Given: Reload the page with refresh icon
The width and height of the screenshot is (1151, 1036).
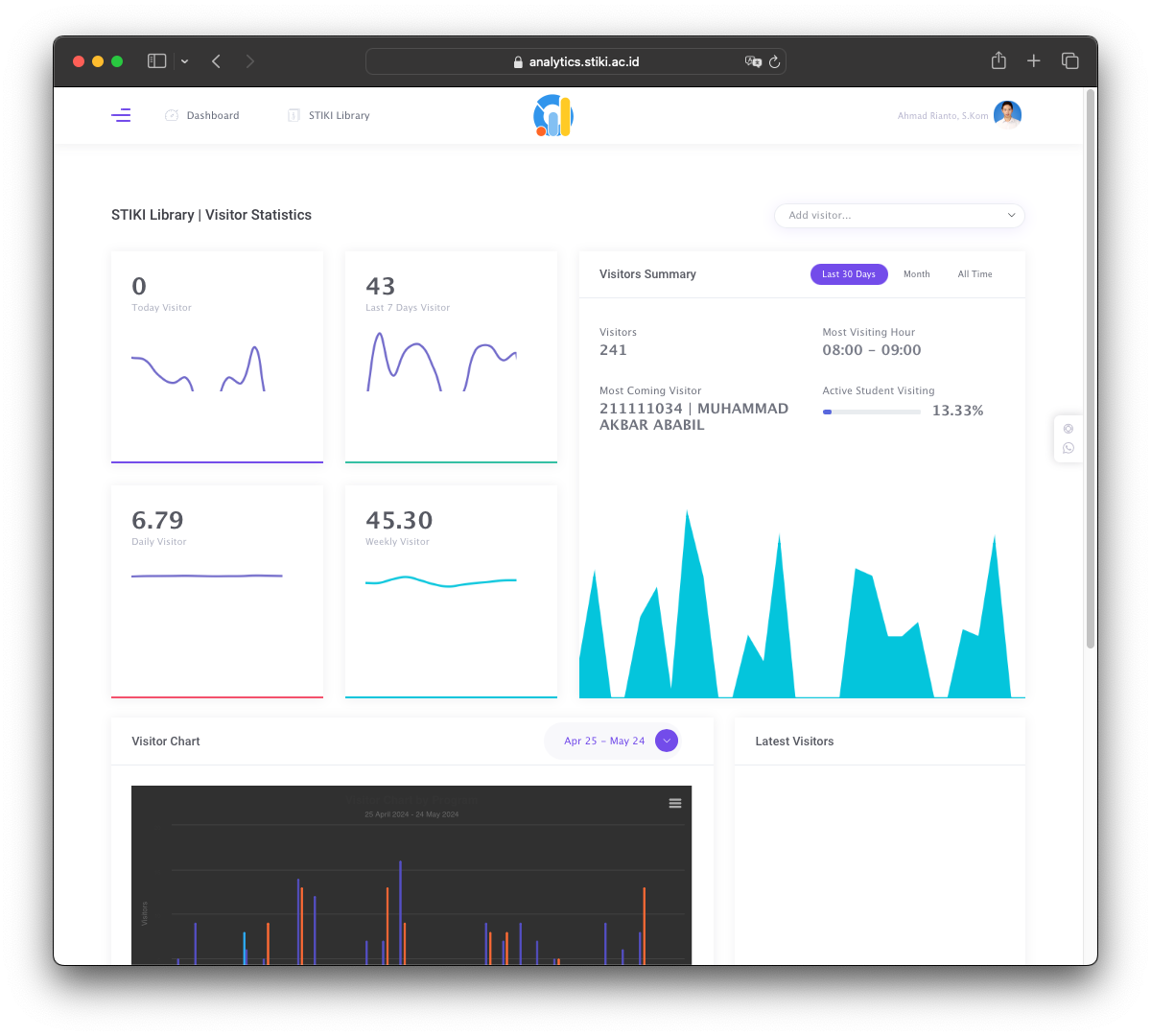Looking at the screenshot, I should coord(774,61).
